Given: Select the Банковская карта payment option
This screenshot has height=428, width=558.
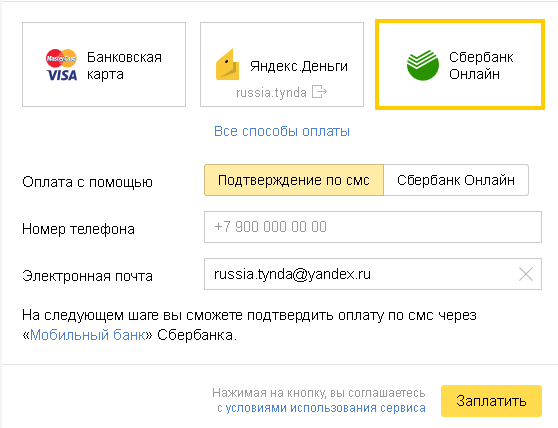Looking at the screenshot, I should tap(104, 64).
